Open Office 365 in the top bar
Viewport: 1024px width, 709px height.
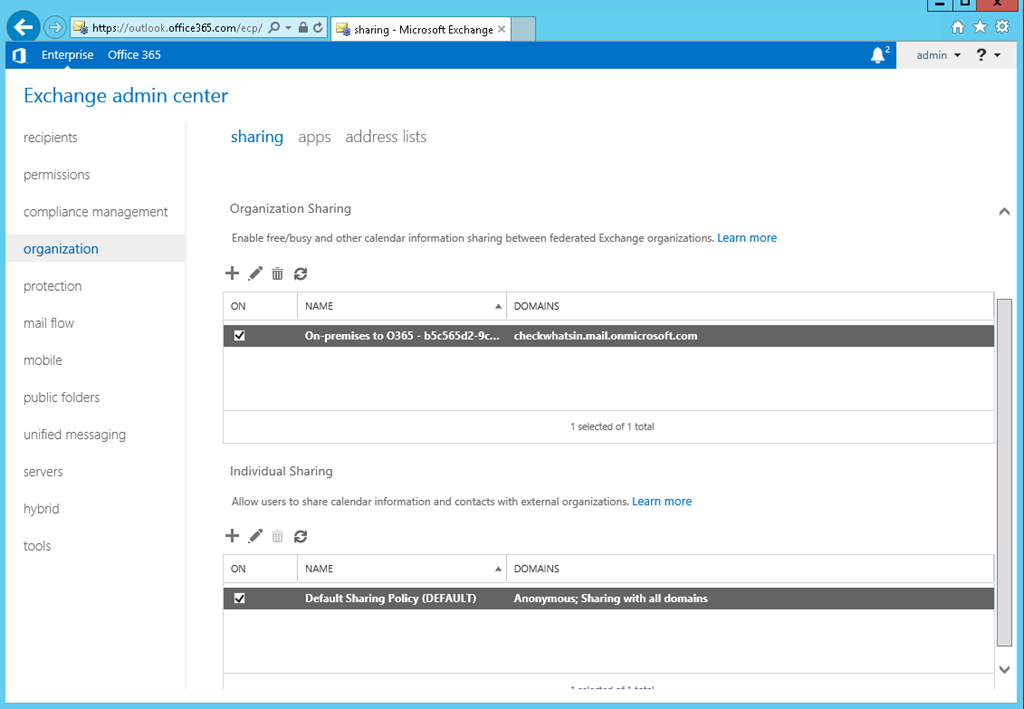pos(134,55)
